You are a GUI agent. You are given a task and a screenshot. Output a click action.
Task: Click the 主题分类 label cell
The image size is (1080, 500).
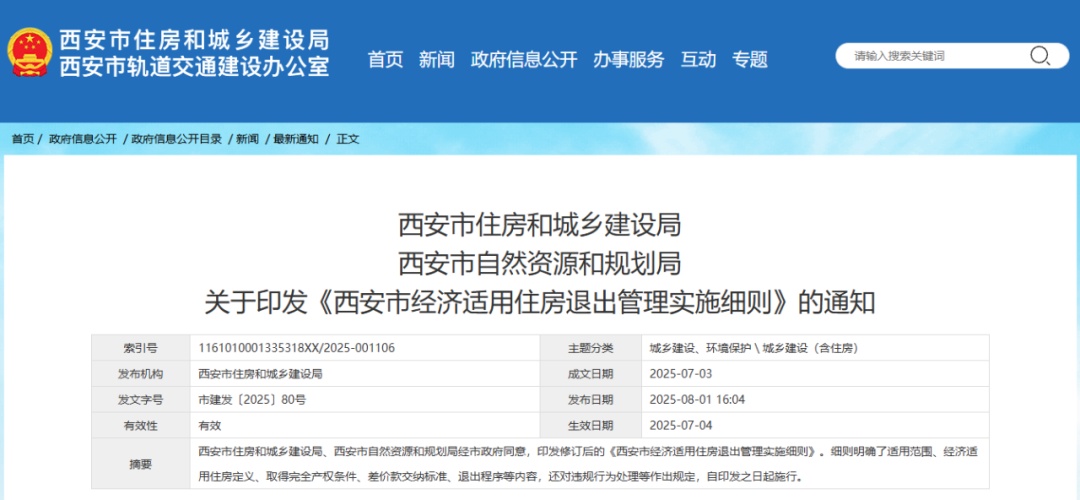click(590, 348)
